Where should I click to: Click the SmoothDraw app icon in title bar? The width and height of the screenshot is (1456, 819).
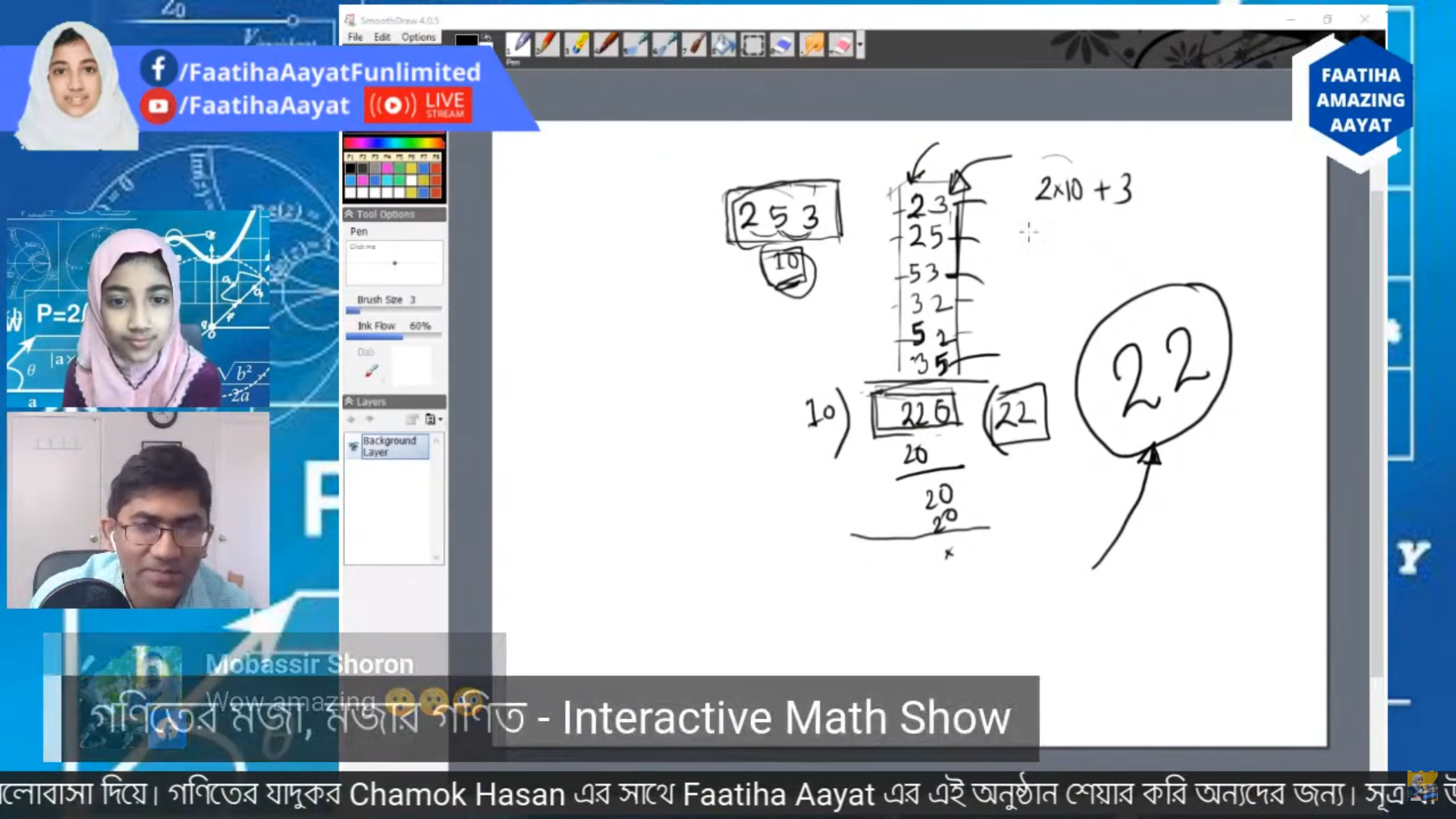(350, 20)
